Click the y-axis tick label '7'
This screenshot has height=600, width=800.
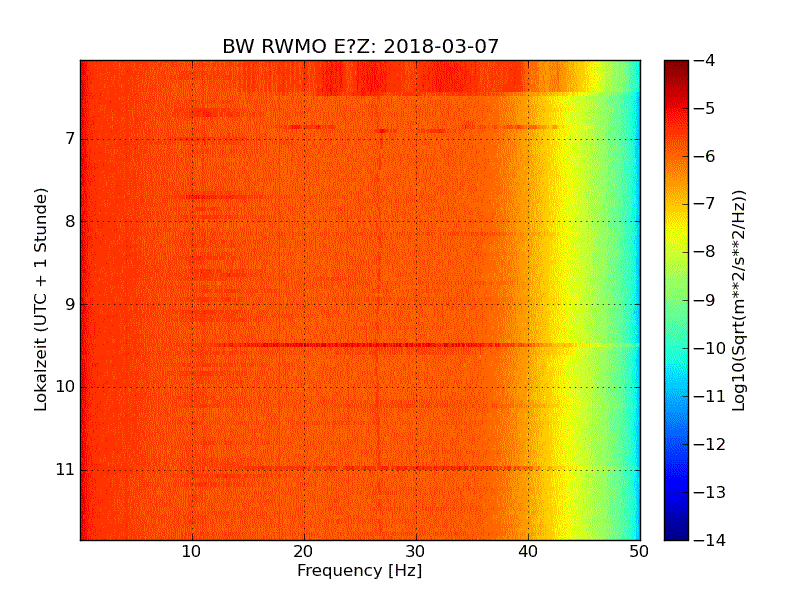point(70,139)
